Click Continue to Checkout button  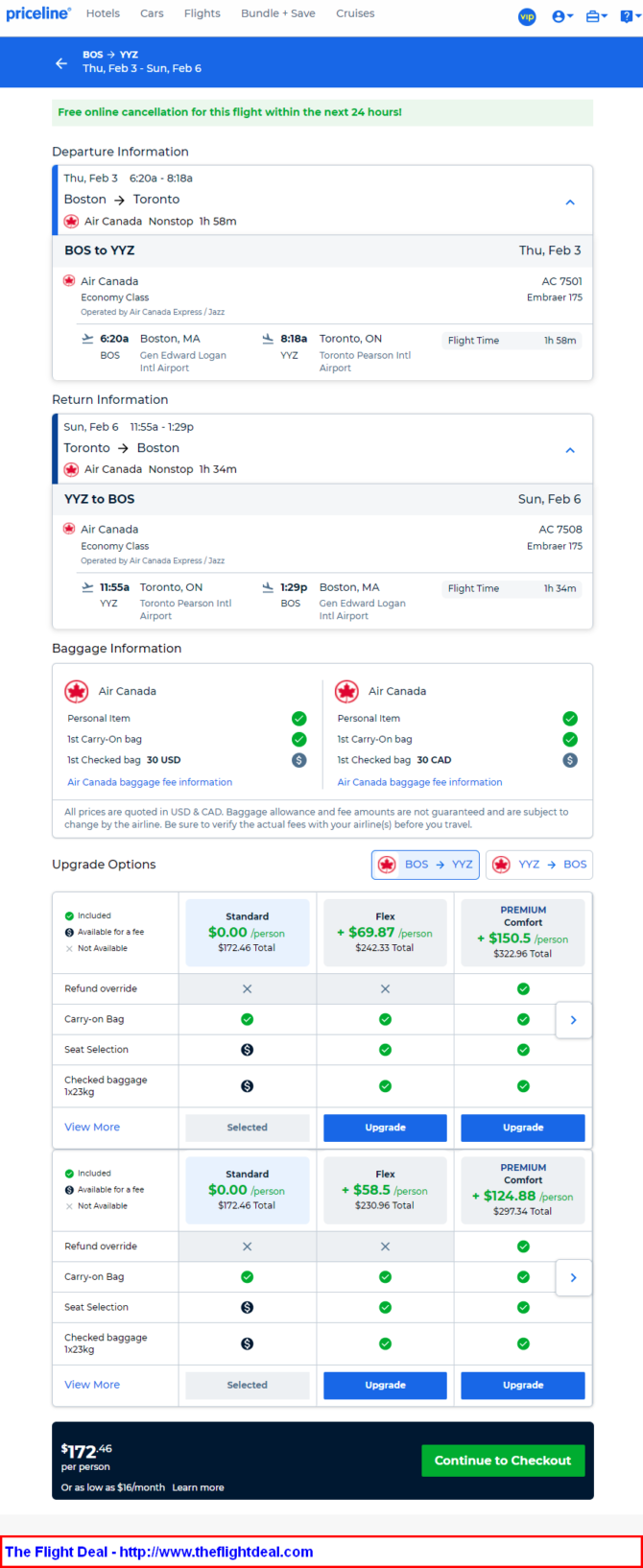point(503,1461)
